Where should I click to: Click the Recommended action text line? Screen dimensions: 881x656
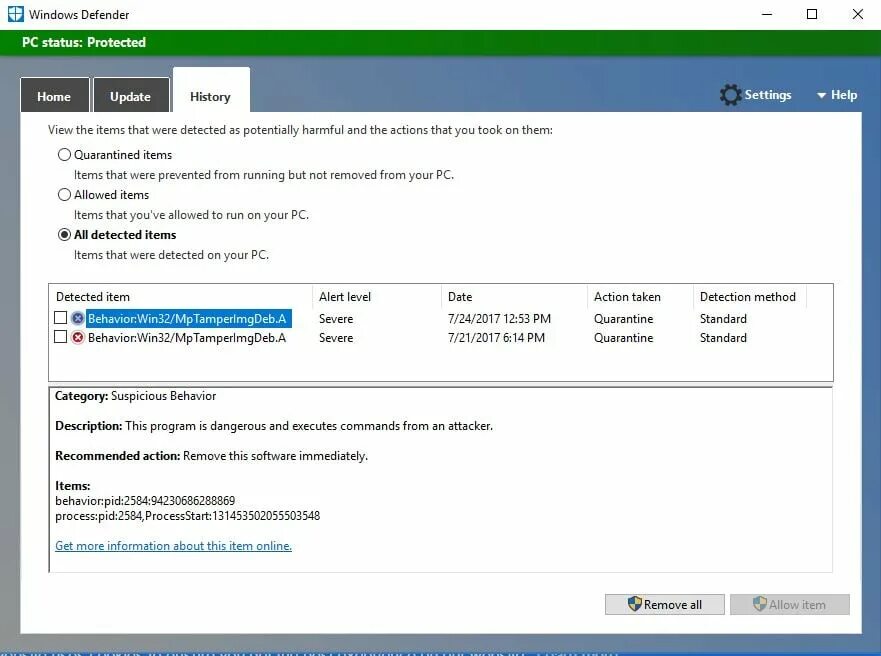tap(211, 455)
